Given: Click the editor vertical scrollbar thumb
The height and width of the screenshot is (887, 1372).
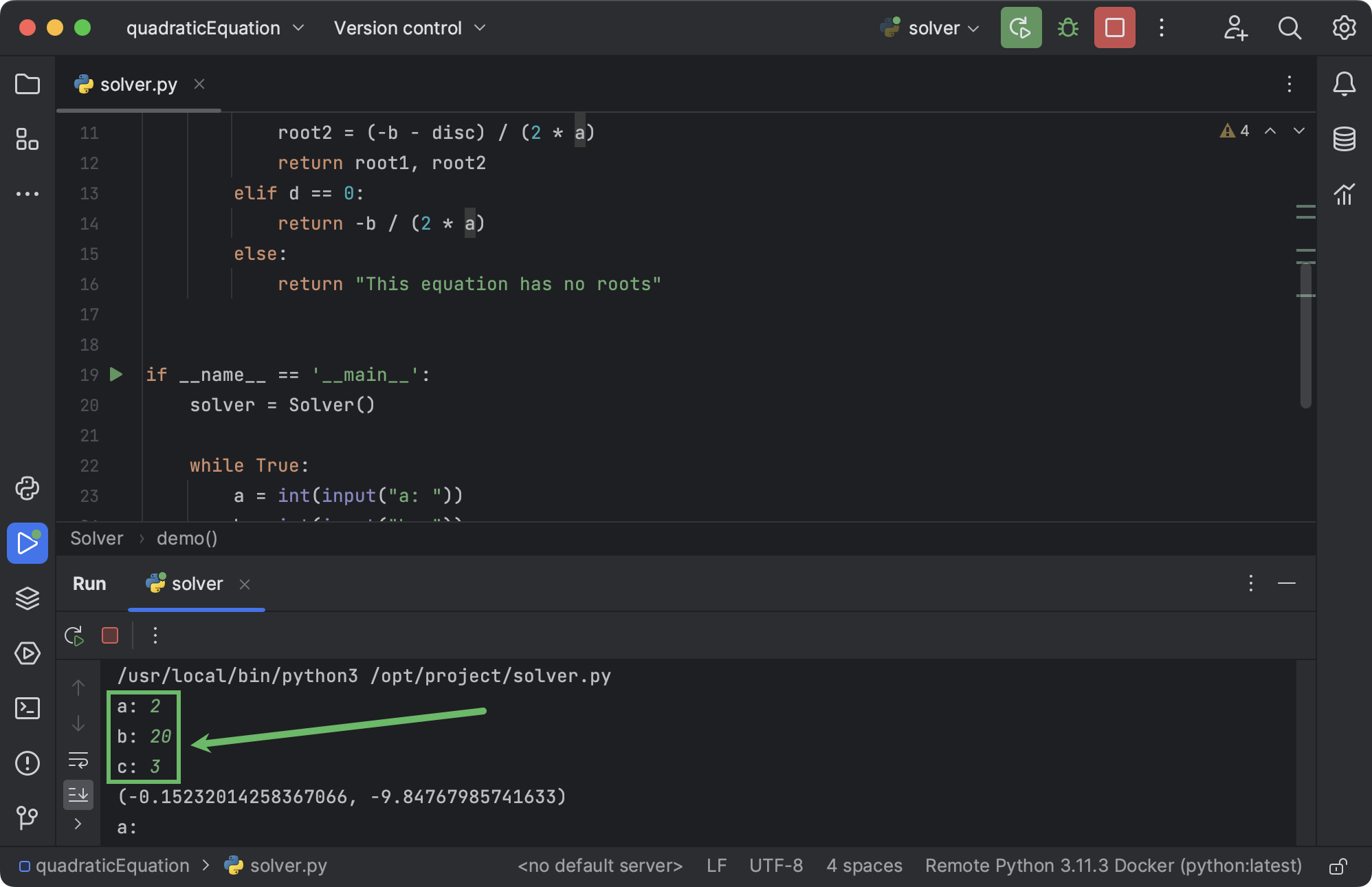Looking at the screenshot, I should tap(1306, 337).
